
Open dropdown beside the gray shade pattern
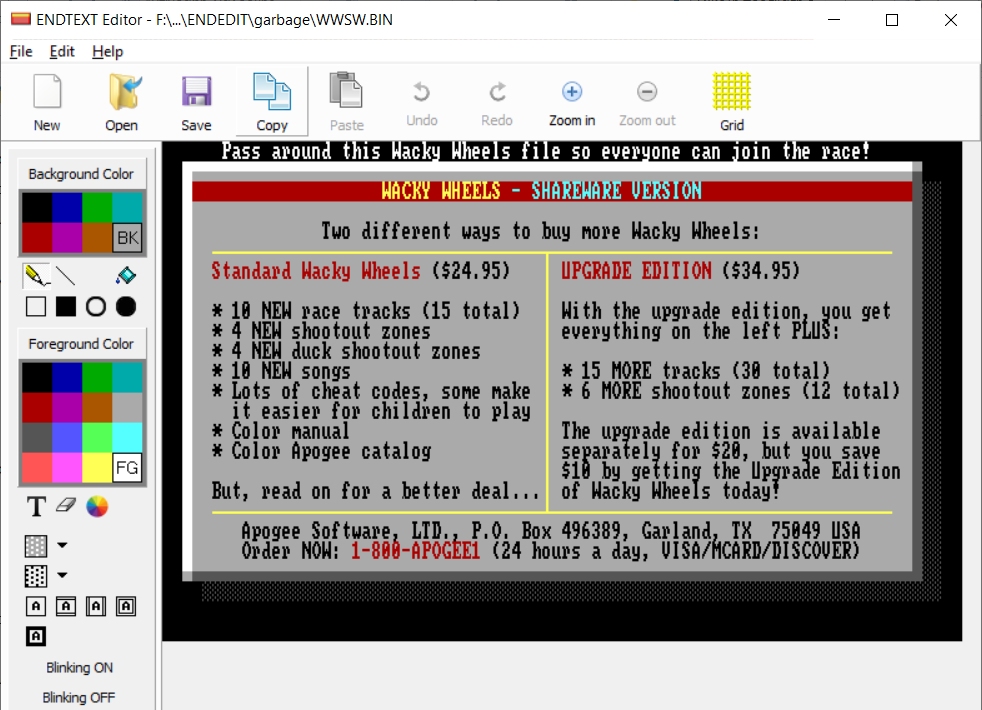pos(62,545)
